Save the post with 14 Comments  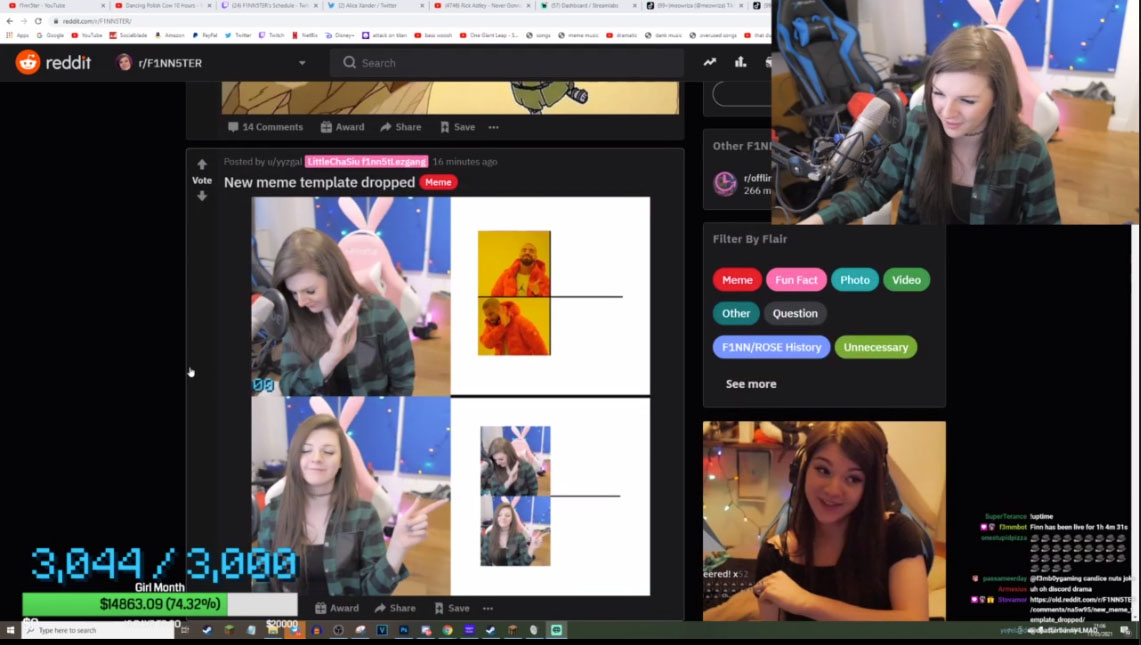click(457, 127)
